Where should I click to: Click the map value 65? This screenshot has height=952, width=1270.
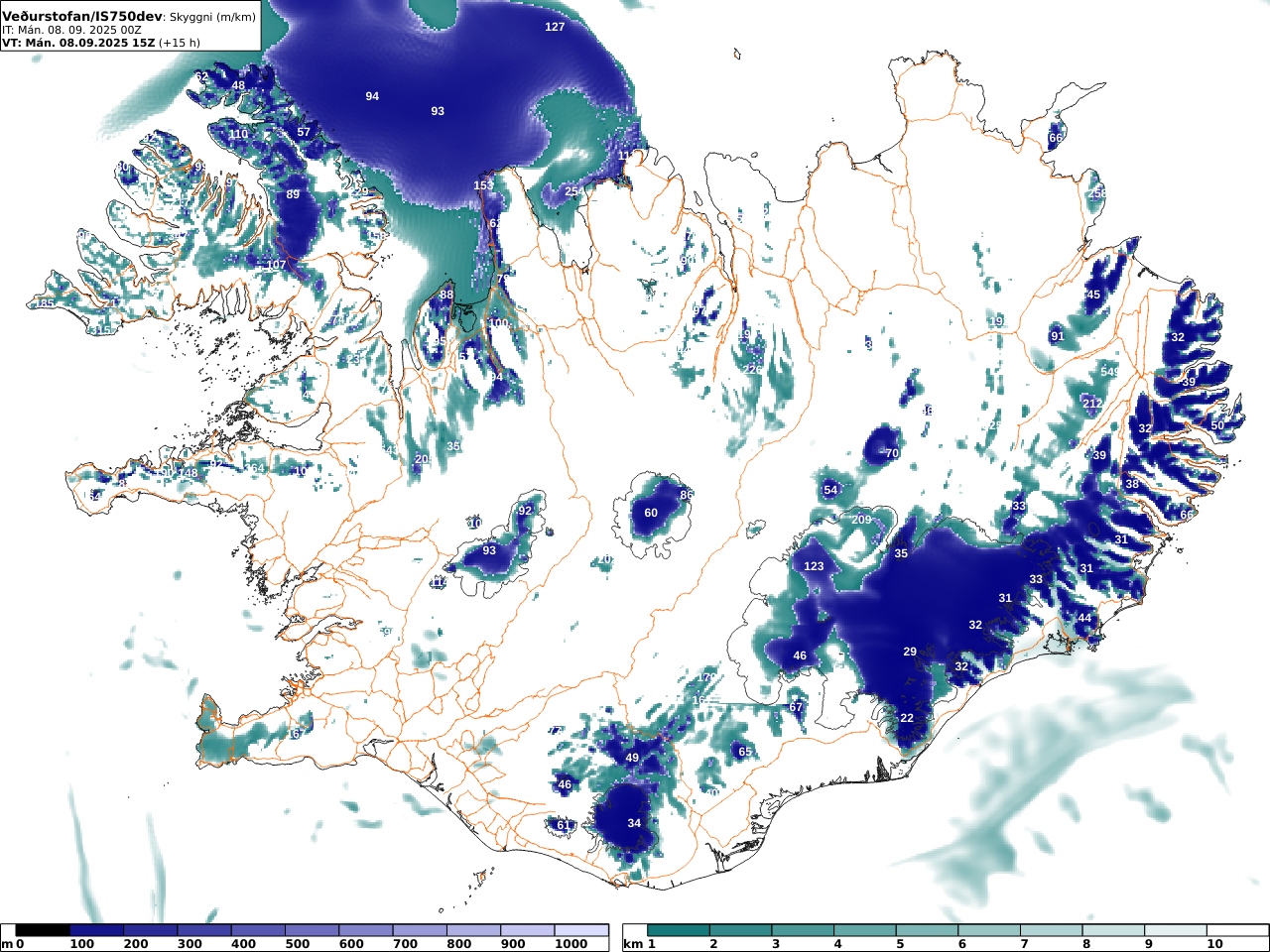tap(745, 752)
